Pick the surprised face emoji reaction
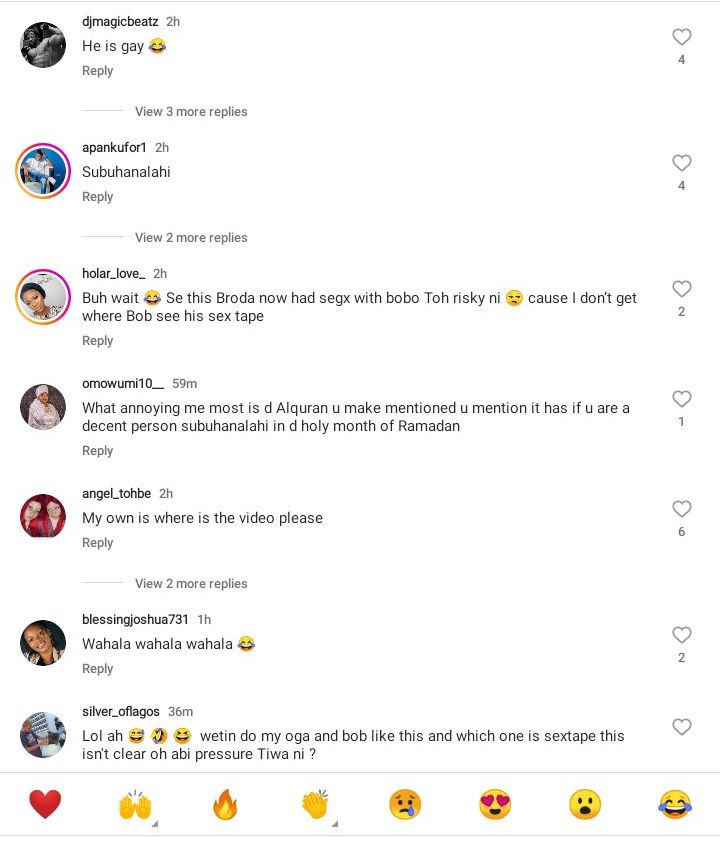This screenshot has height=842, width=720. click(585, 804)
